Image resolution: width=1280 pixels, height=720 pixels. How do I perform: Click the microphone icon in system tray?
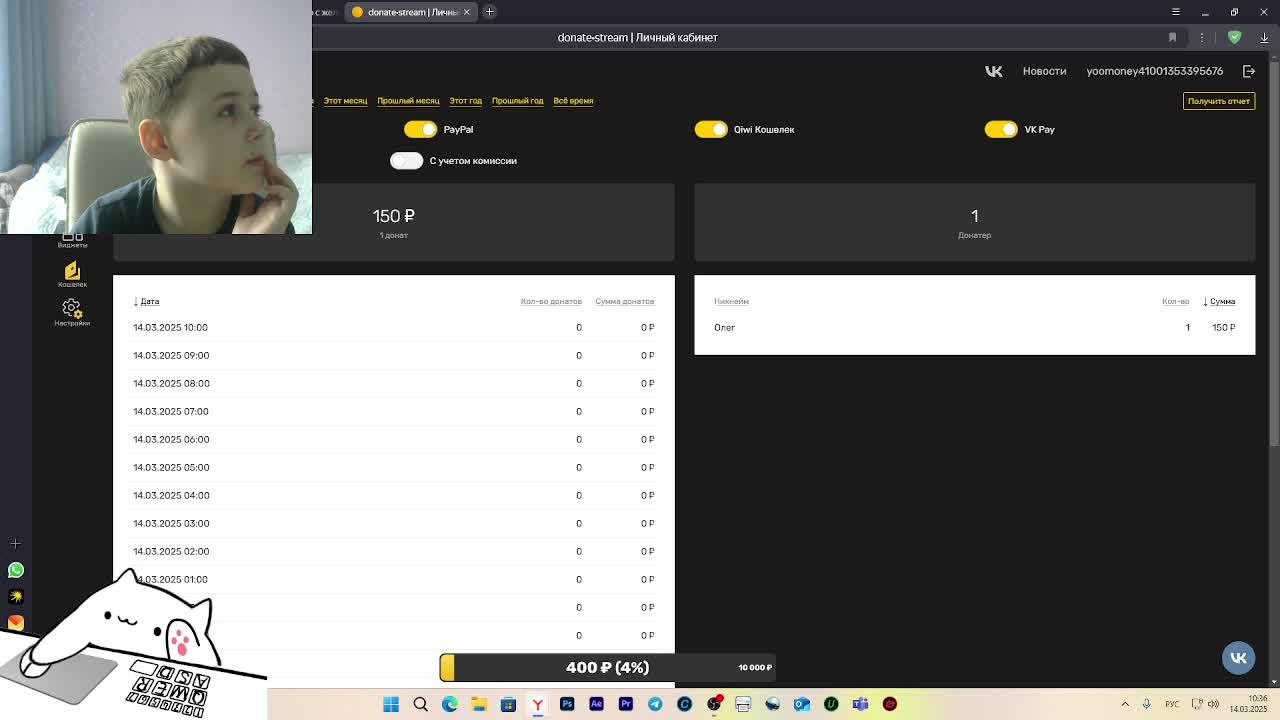(x=1146, y=704)
